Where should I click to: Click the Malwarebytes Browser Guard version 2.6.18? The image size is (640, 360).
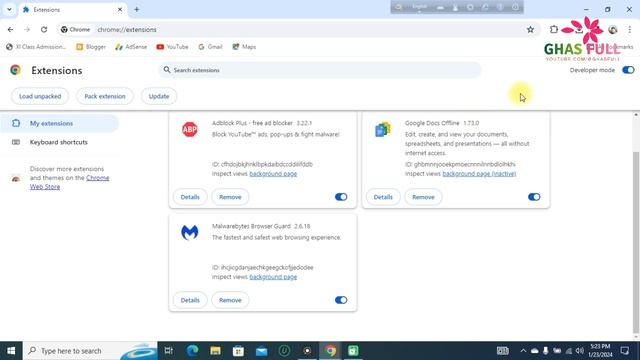coord(302,226)
